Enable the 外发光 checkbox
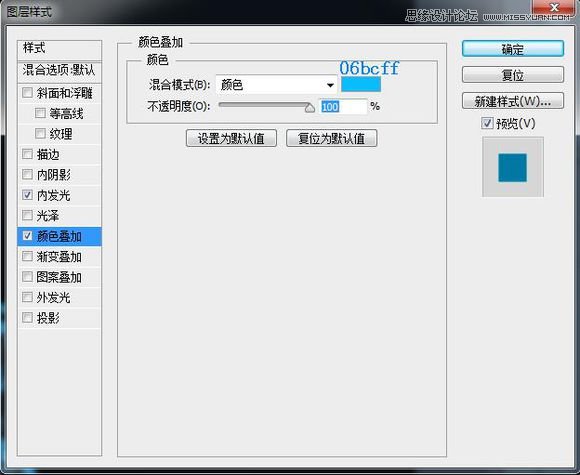This screenshot has height=475, width=580. click(x=27, y=297)
